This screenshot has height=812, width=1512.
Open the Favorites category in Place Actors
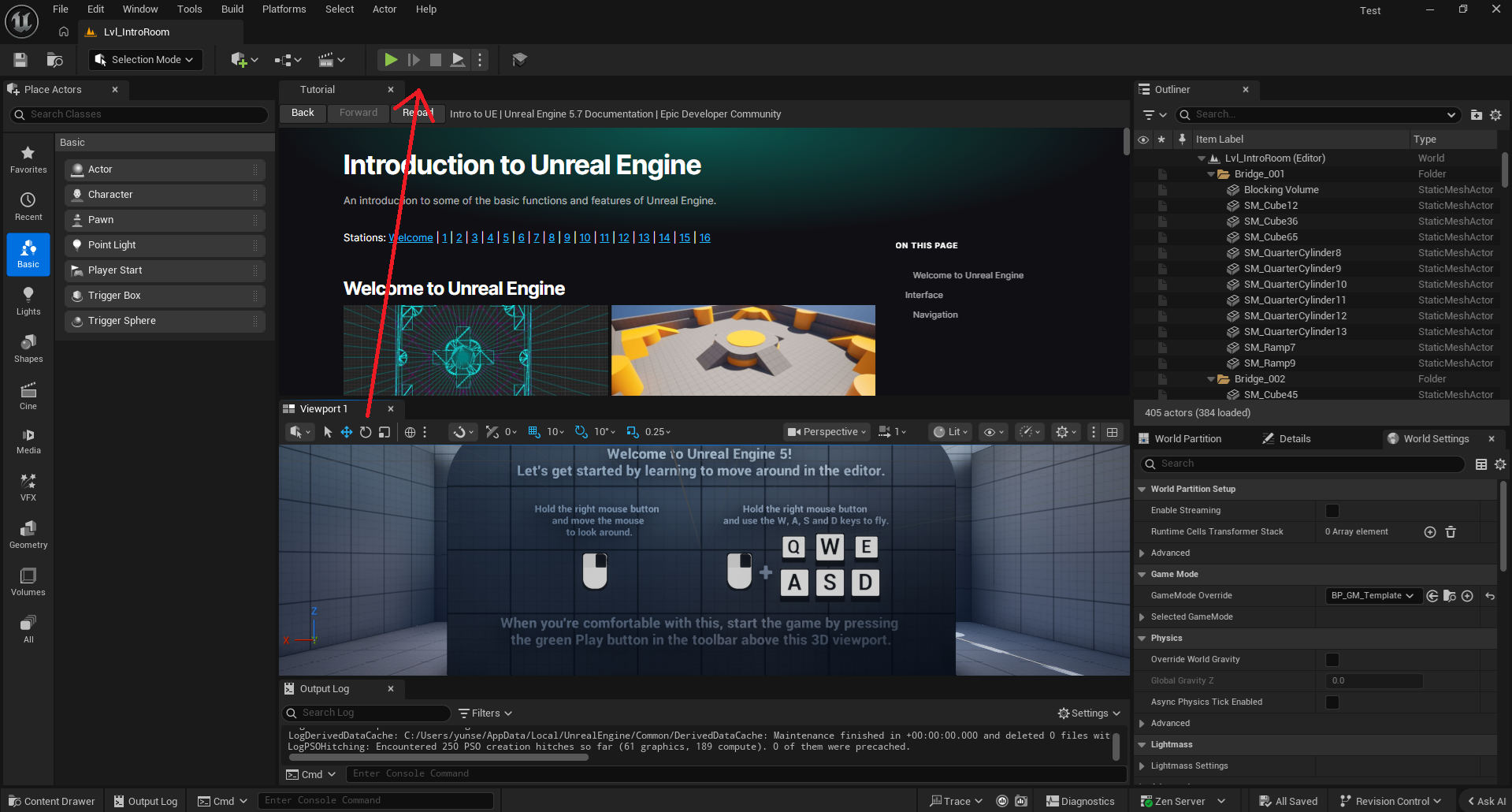(x=28, y=160)
